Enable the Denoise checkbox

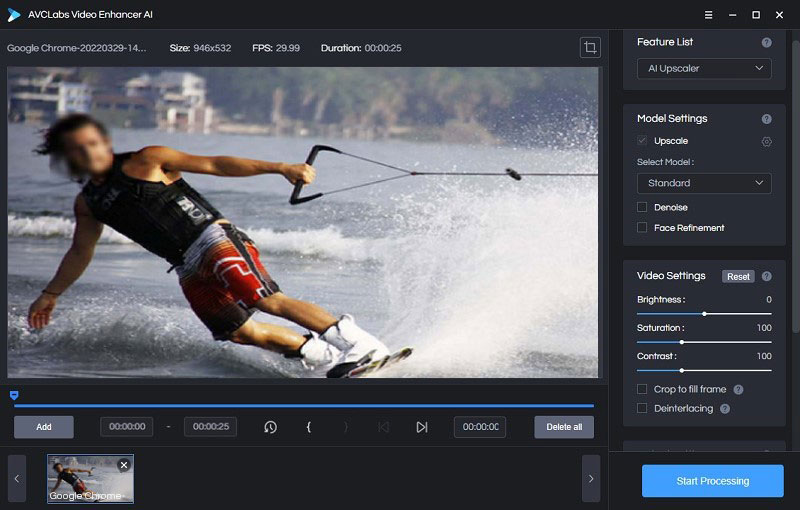coord(642,207)
